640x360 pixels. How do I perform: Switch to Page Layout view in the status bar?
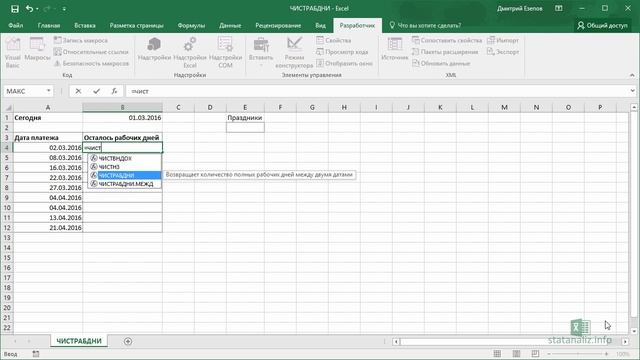tap(516, 354)
